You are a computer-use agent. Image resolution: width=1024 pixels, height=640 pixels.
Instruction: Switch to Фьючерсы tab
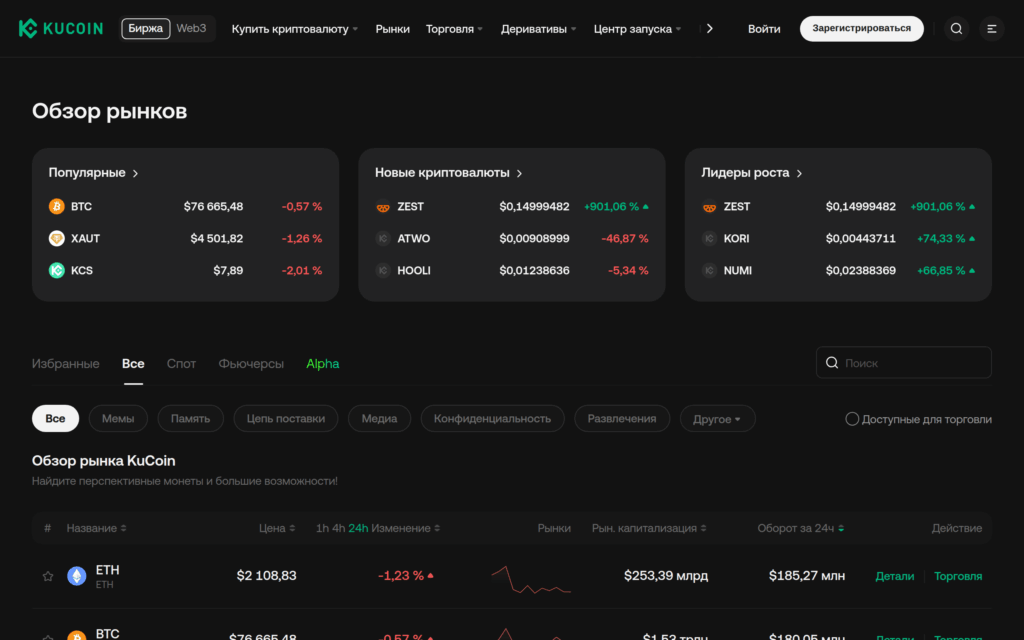click(x=251, y=364)
